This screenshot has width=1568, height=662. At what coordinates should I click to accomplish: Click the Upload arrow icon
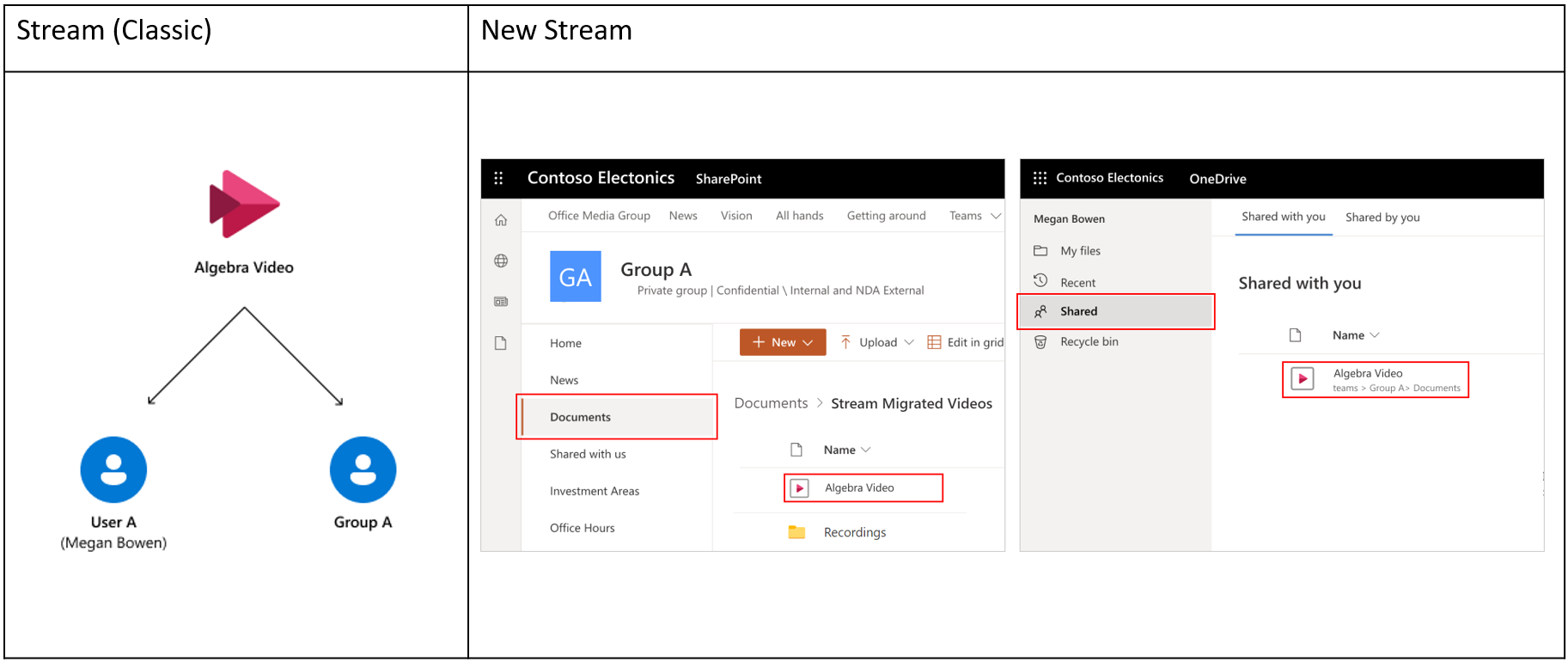[846, 342]
